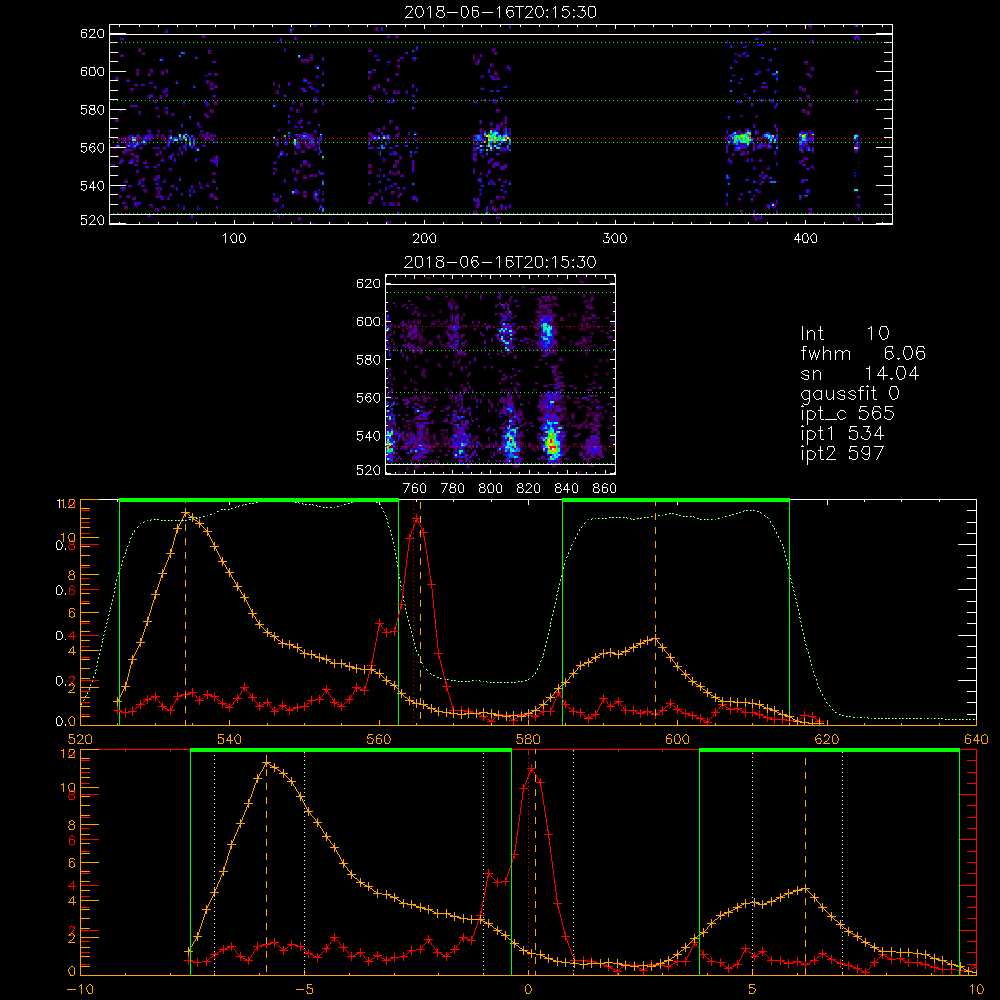The image size is (1000, 1000).
Task: Click the middle spectrogram timestamp title 2018-06-16T20:15:30
Action: tap(500, 262)
